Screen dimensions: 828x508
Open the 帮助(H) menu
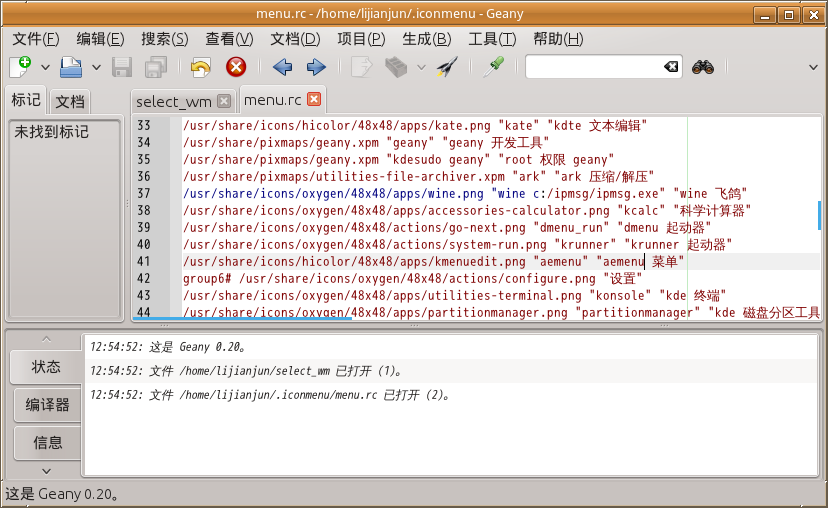pos(558,39)
